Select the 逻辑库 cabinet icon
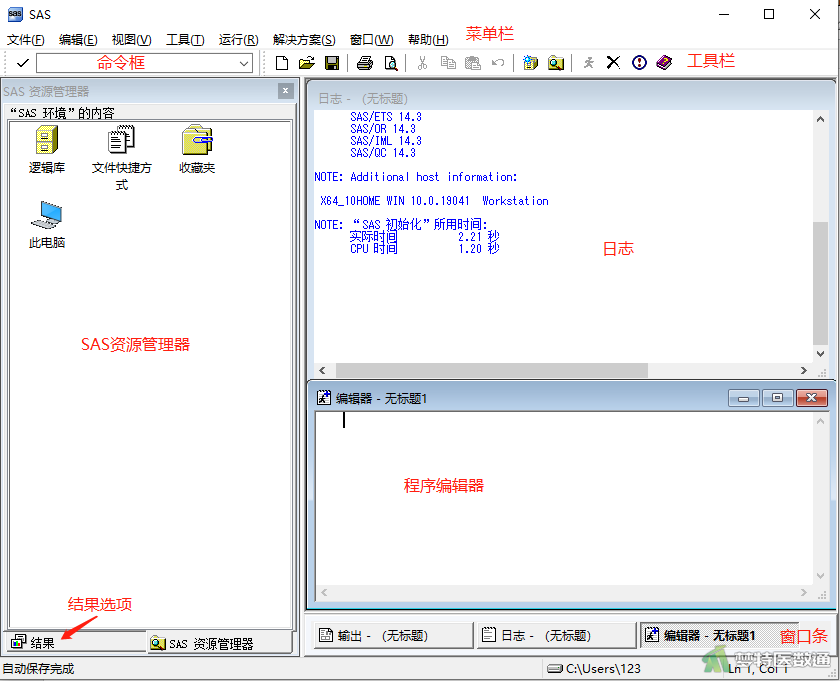Image resolution: width=840 pixels, height=681 pixels. tap(47, 149)
